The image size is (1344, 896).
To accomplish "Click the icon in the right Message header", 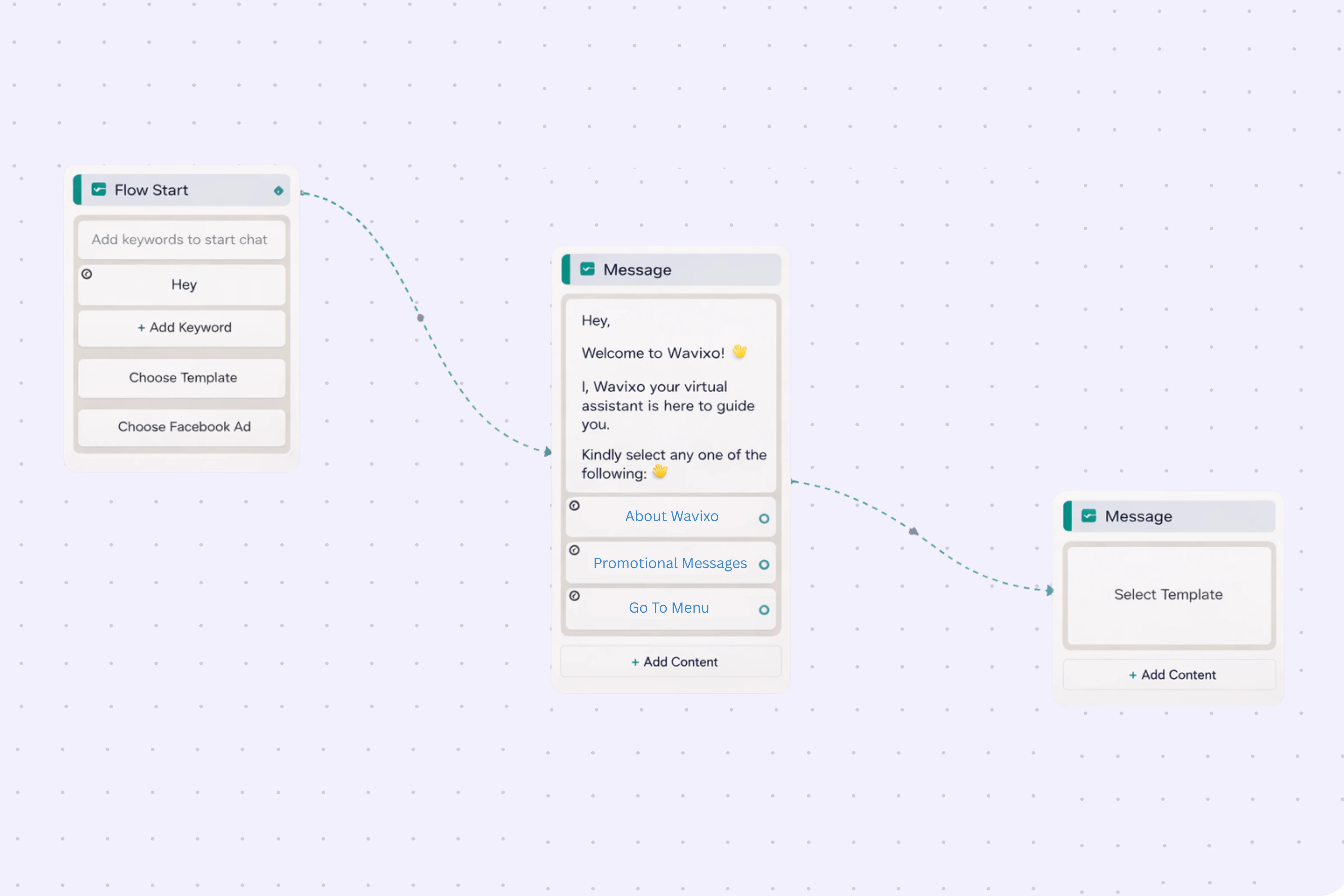I will [x=1089, y=516].
